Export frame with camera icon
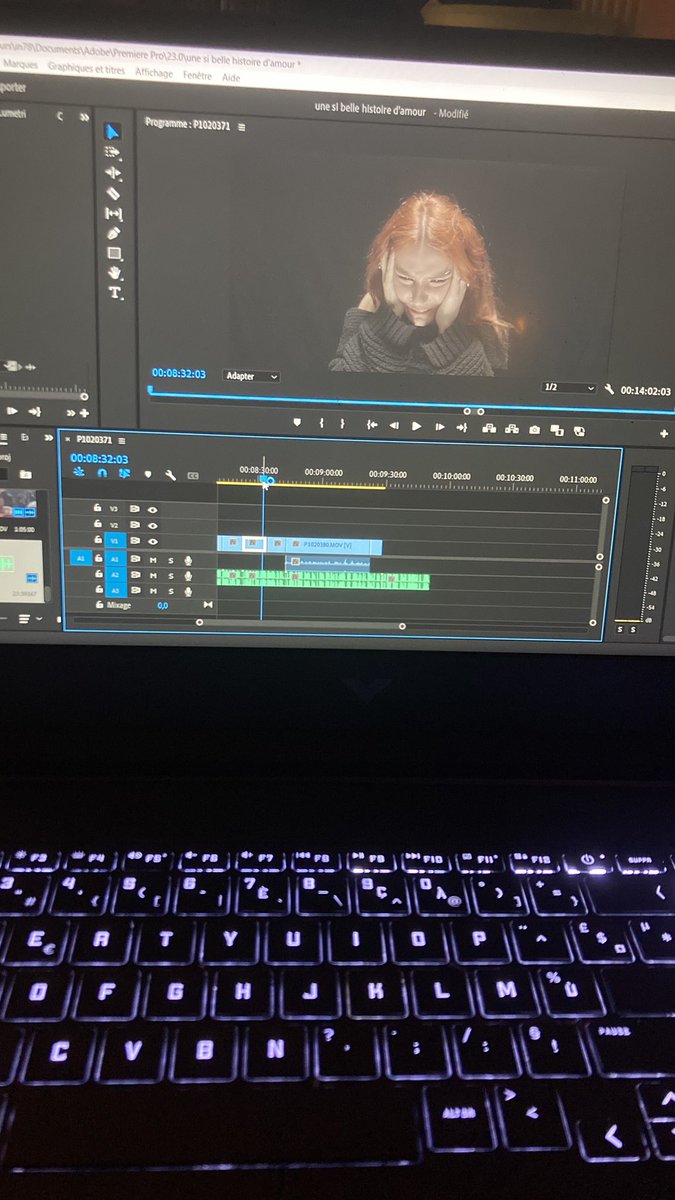675x1200 pixels. (x=534, y=430)
